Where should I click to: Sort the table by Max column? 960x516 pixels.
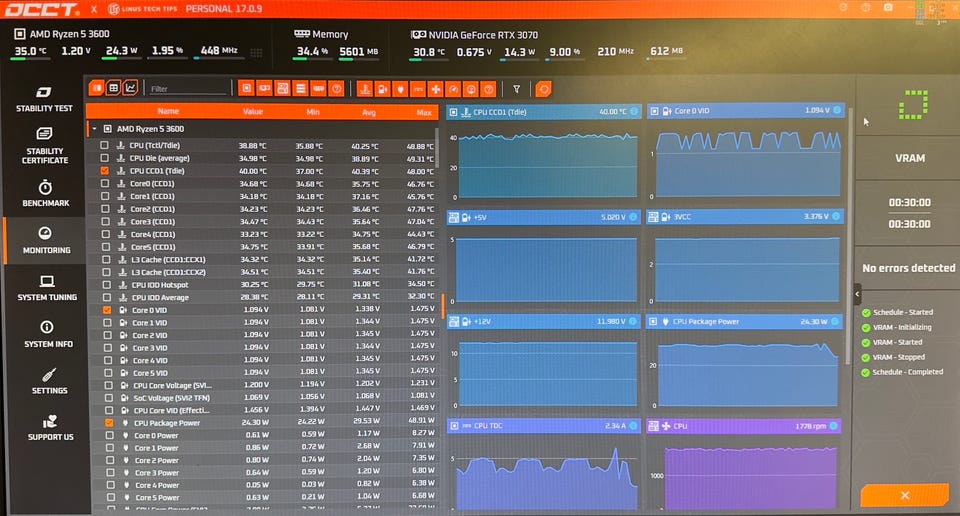pyautogui.click(x=424, y=113)
